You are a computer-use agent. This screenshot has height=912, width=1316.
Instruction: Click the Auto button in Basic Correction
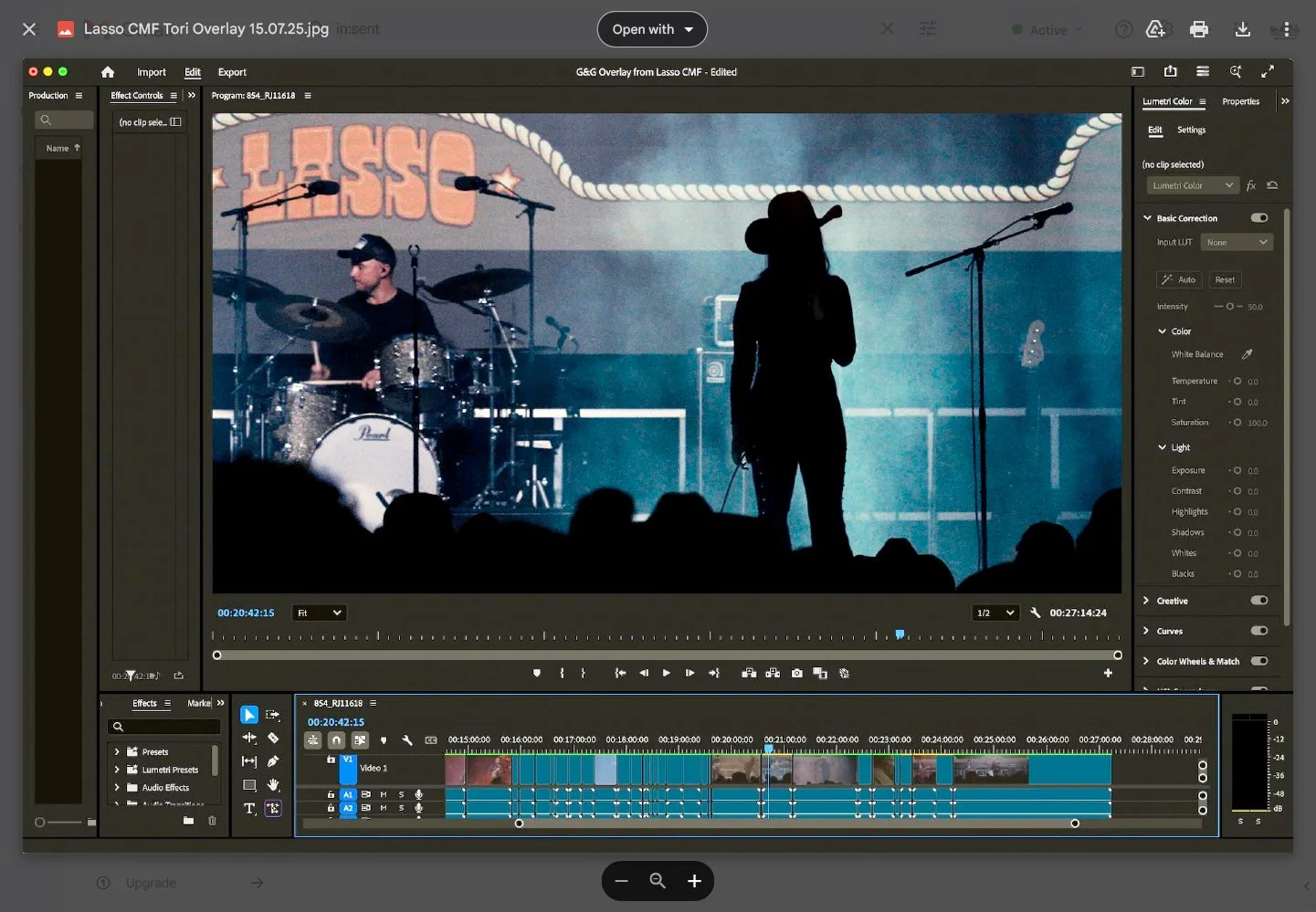[1179, 279]
